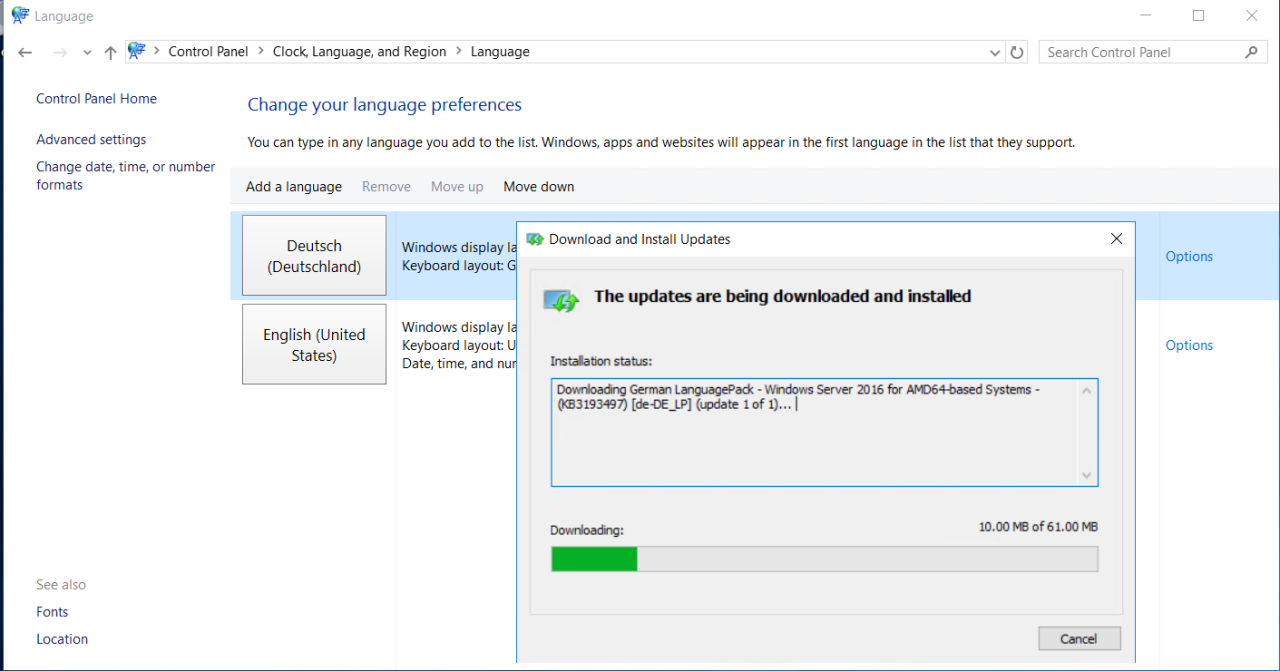Click the green download progress bar
This screenshot has height=671, width=1280.
coord(824,559)
